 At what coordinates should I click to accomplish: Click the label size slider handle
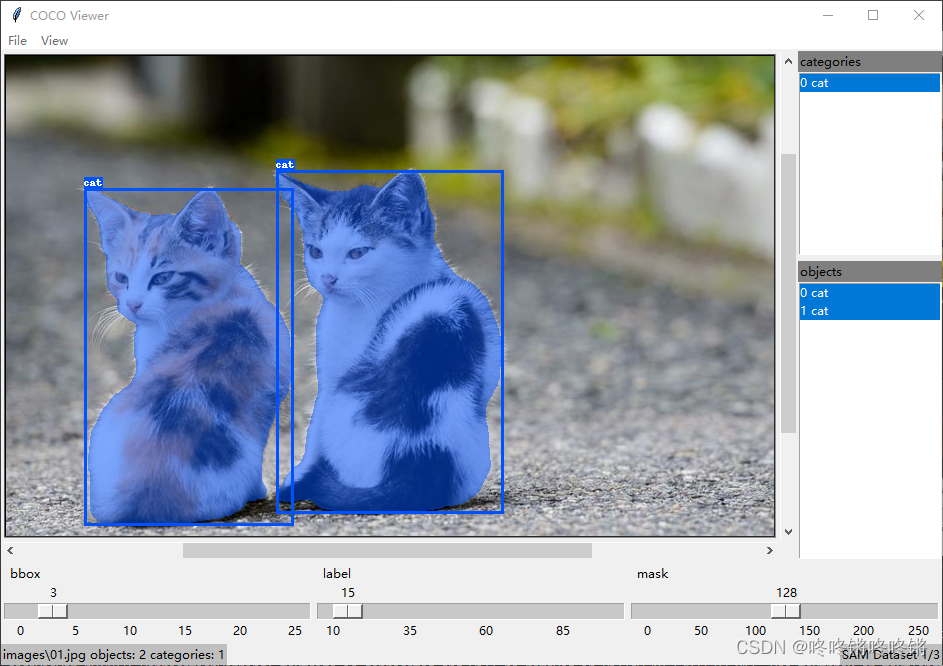[348, 611]
